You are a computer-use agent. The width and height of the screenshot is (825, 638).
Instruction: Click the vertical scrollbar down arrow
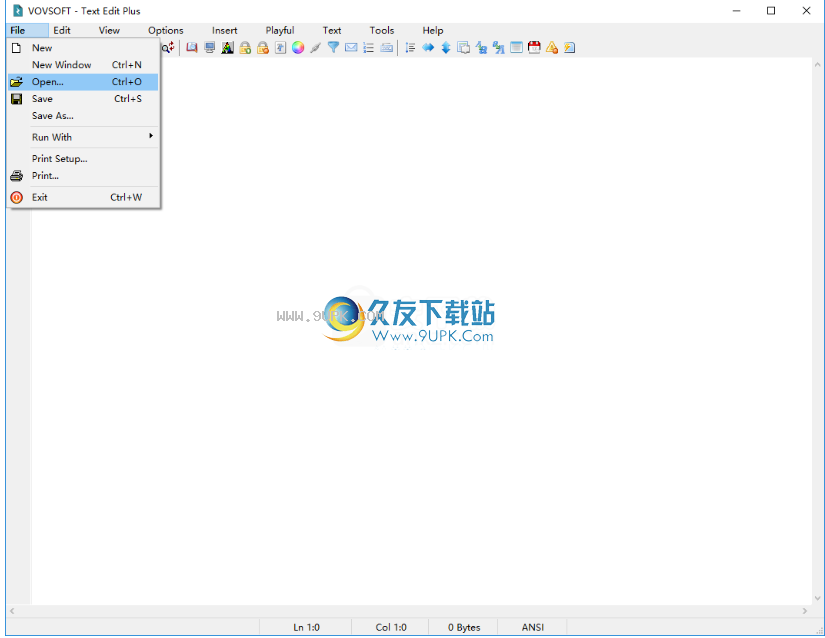817,598
